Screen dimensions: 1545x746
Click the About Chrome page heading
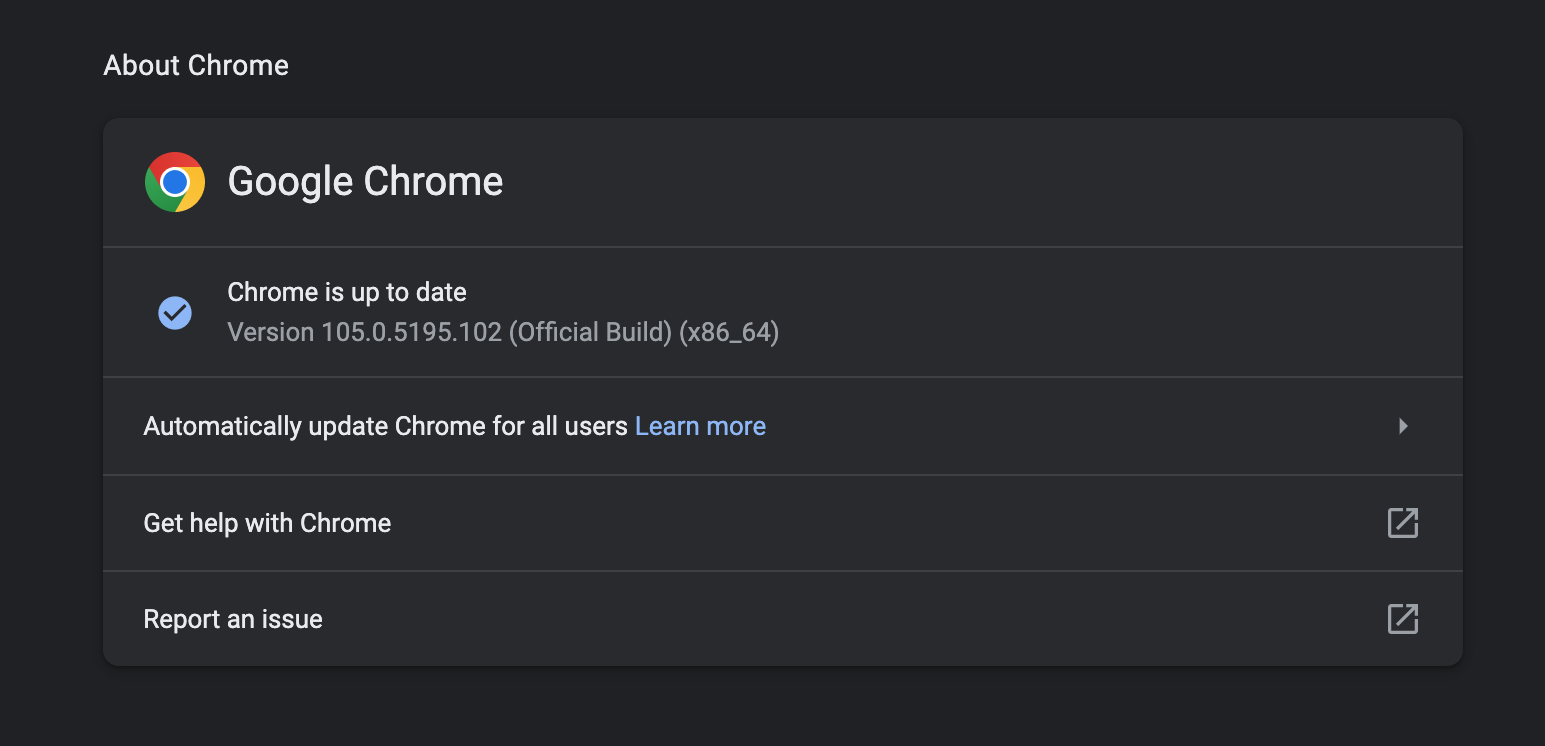(196, 66)
